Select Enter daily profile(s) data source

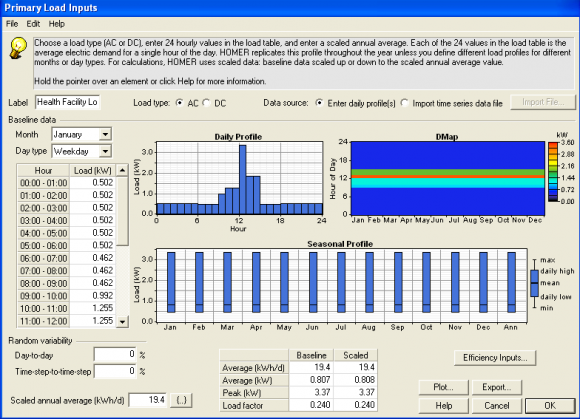319,103
